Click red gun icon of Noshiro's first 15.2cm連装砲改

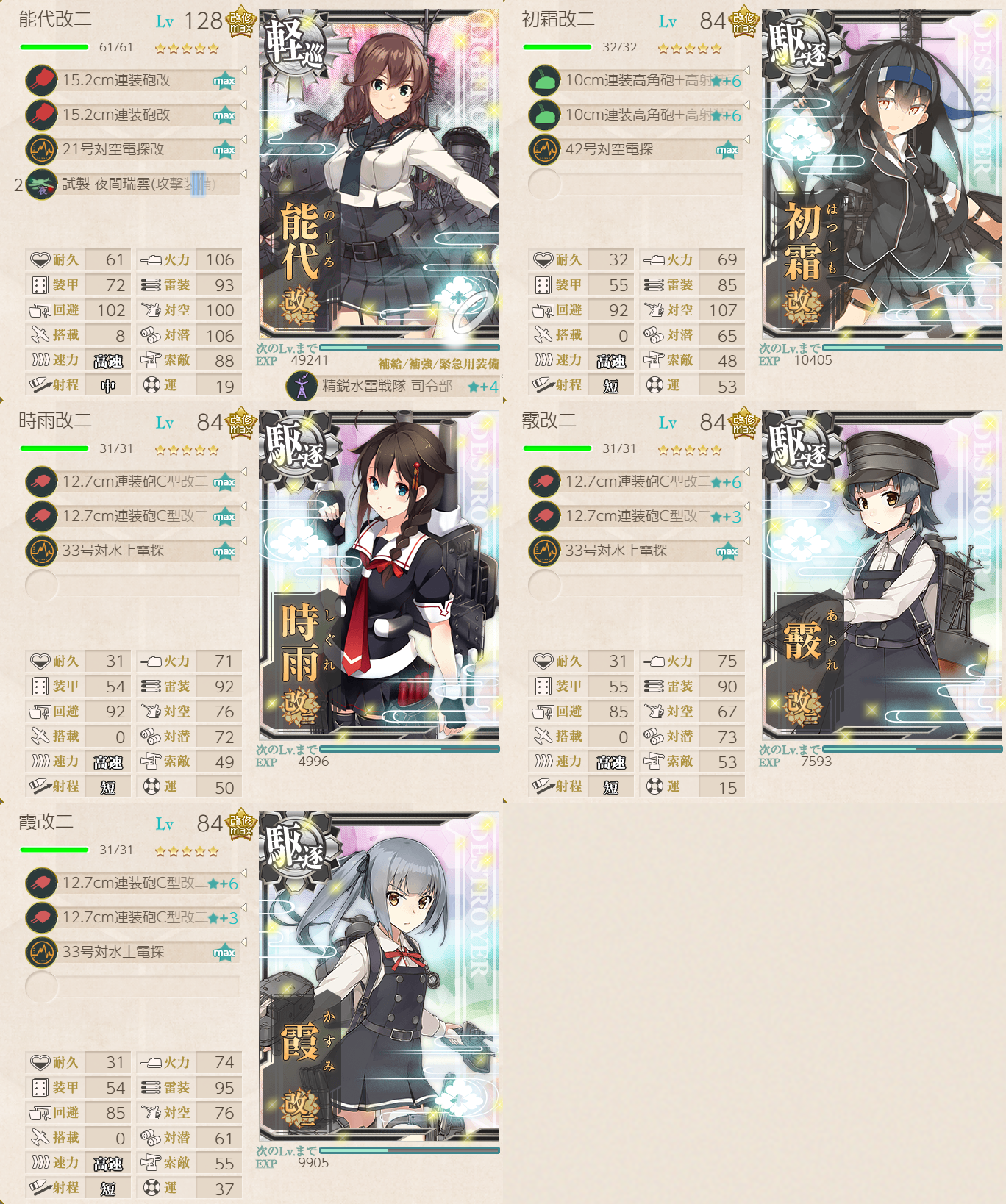41,80
